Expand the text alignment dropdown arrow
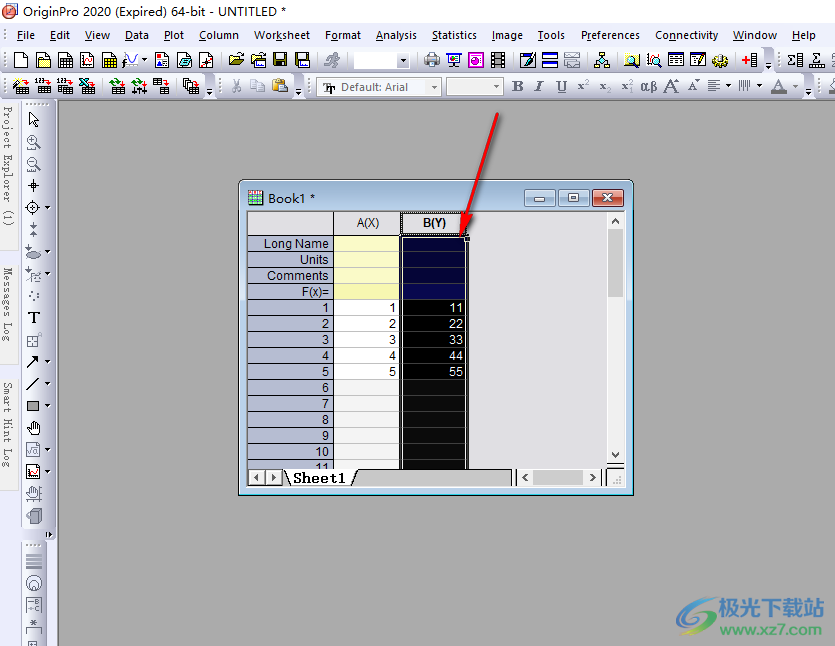Screen dimensions: 835x646 click(728, 86)
